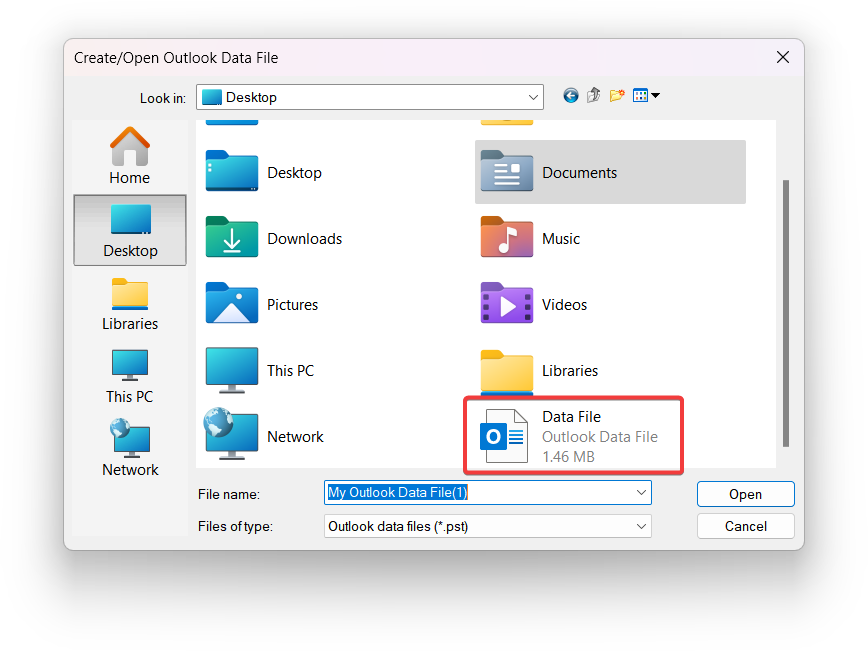Click the Cancel button
The height and width of the screenshot is (651, 868).
pyautogui.click(x=745, y=526)
